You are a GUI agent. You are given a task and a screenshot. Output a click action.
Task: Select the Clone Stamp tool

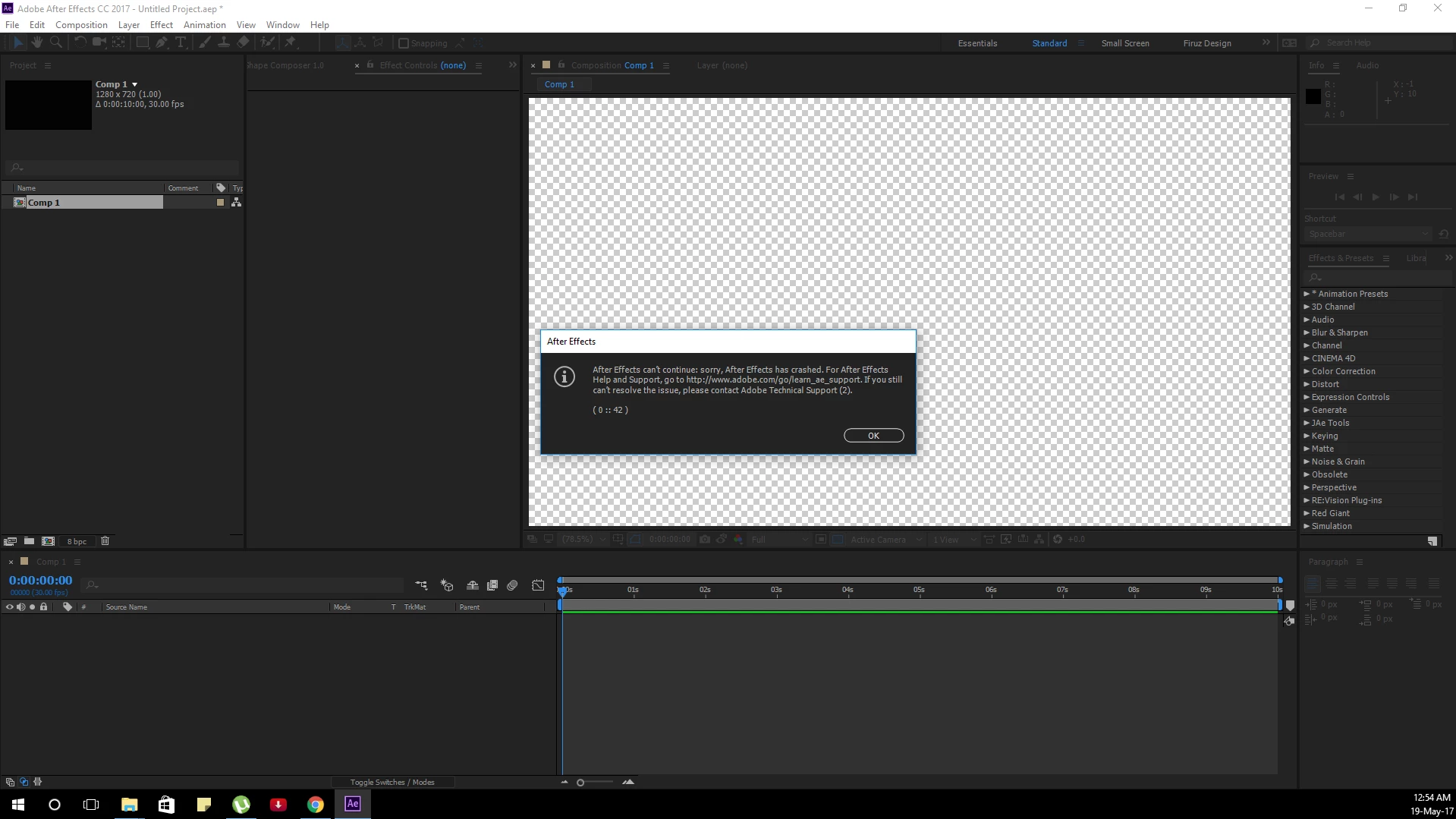(x=223, y=43)
